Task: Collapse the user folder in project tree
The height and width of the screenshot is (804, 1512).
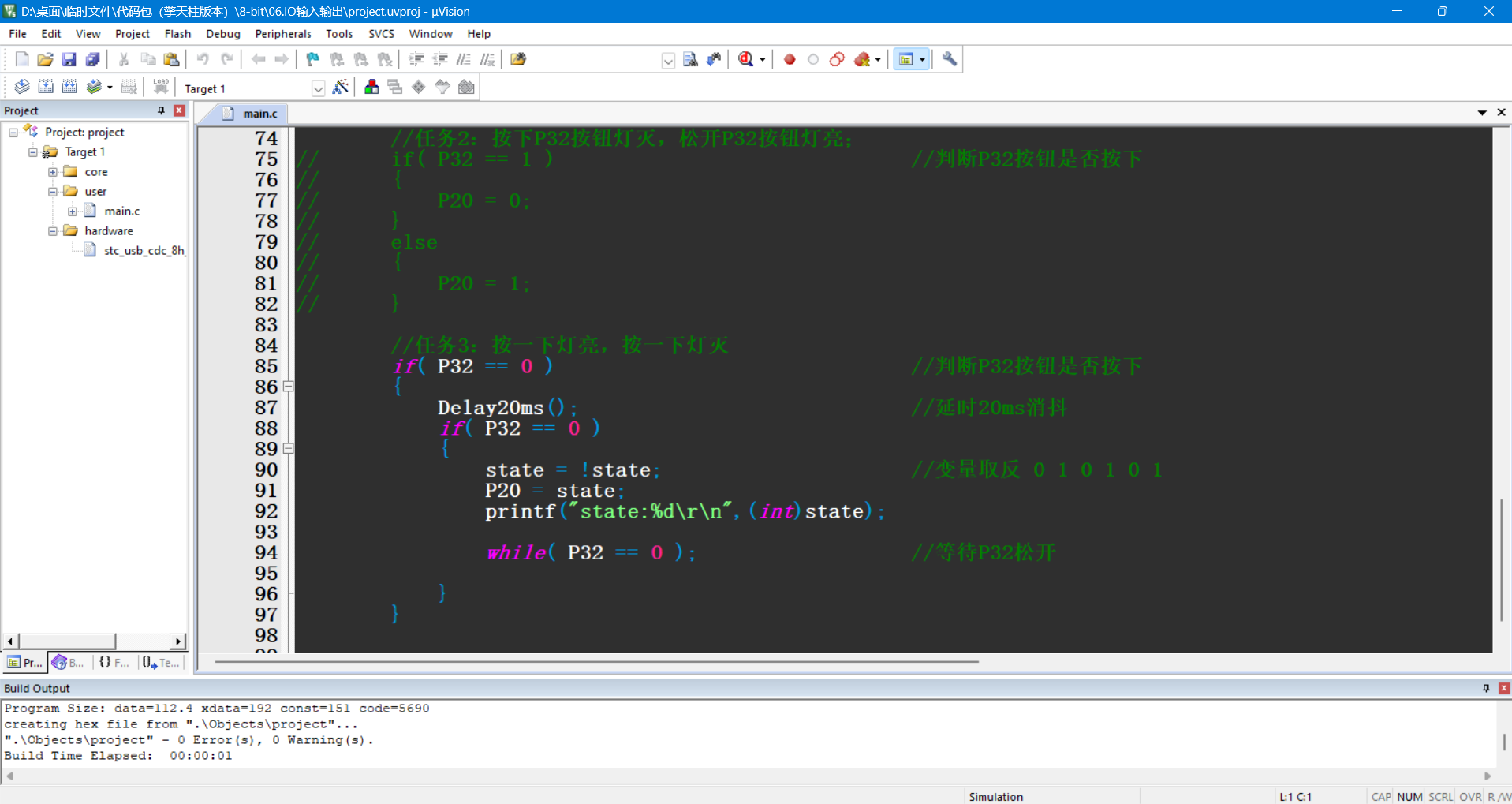Action: click(53, 192)
